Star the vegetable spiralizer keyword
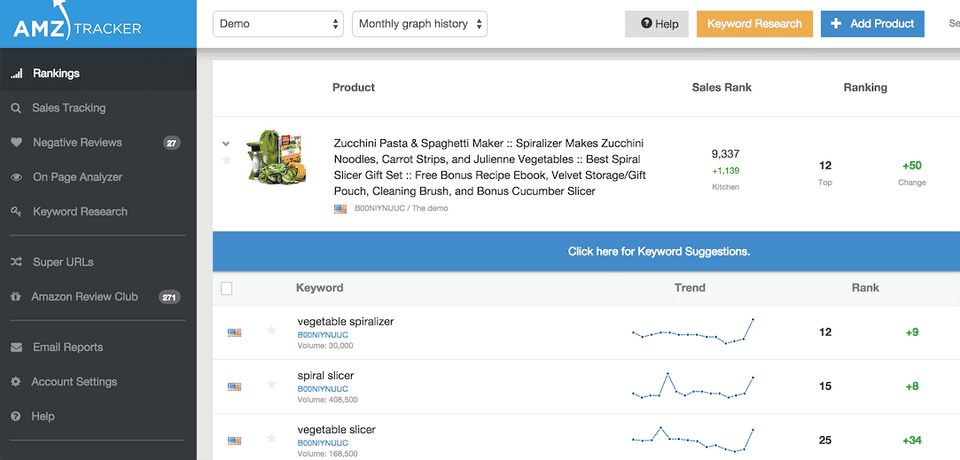 click(x=271, y=330)
